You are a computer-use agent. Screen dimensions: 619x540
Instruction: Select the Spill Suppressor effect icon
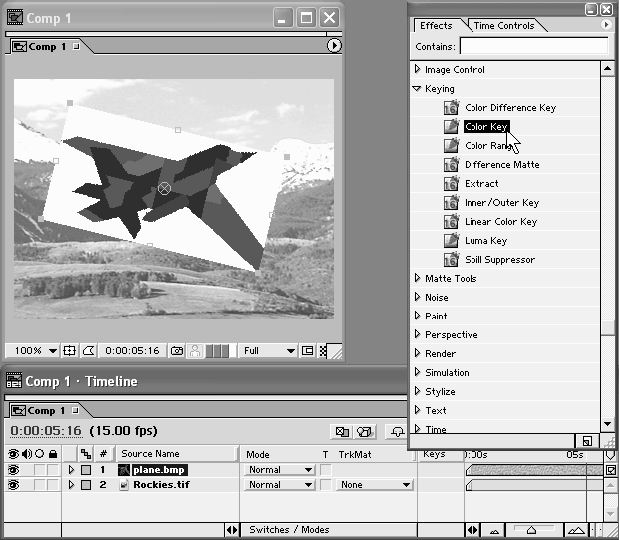[x=451, y=260]
